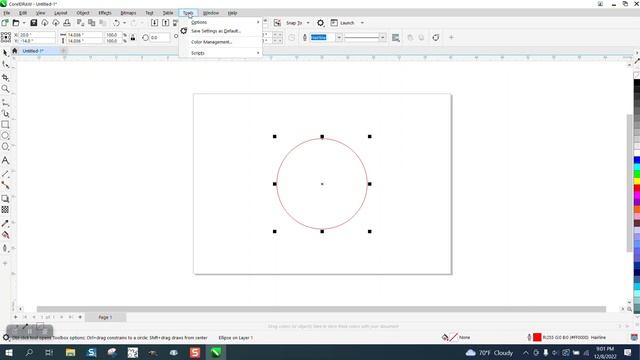Select the Interactive Fill tool
640x360 pixels.
[x=5, y=235]
